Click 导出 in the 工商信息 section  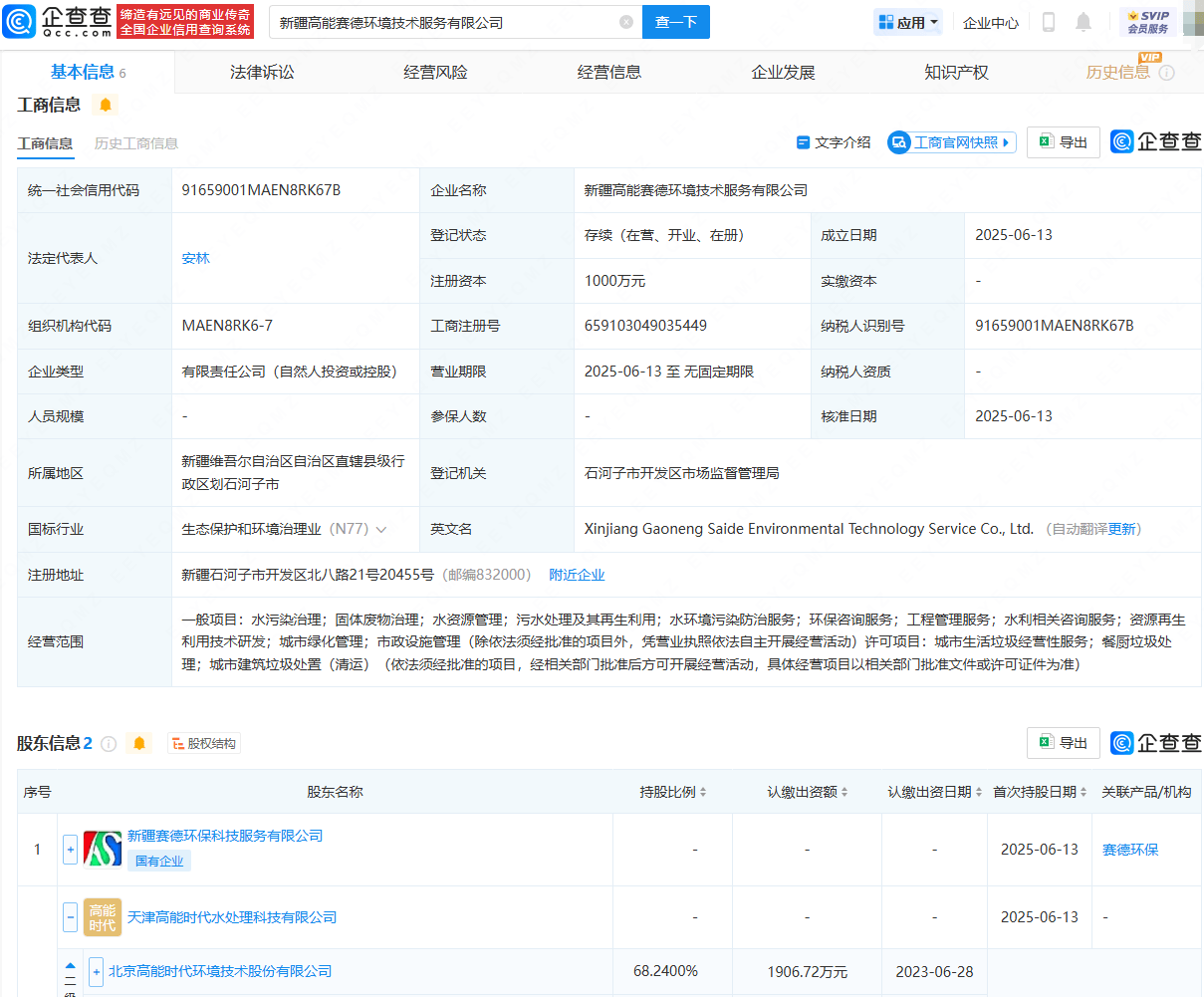click(x=1064, y=142)
